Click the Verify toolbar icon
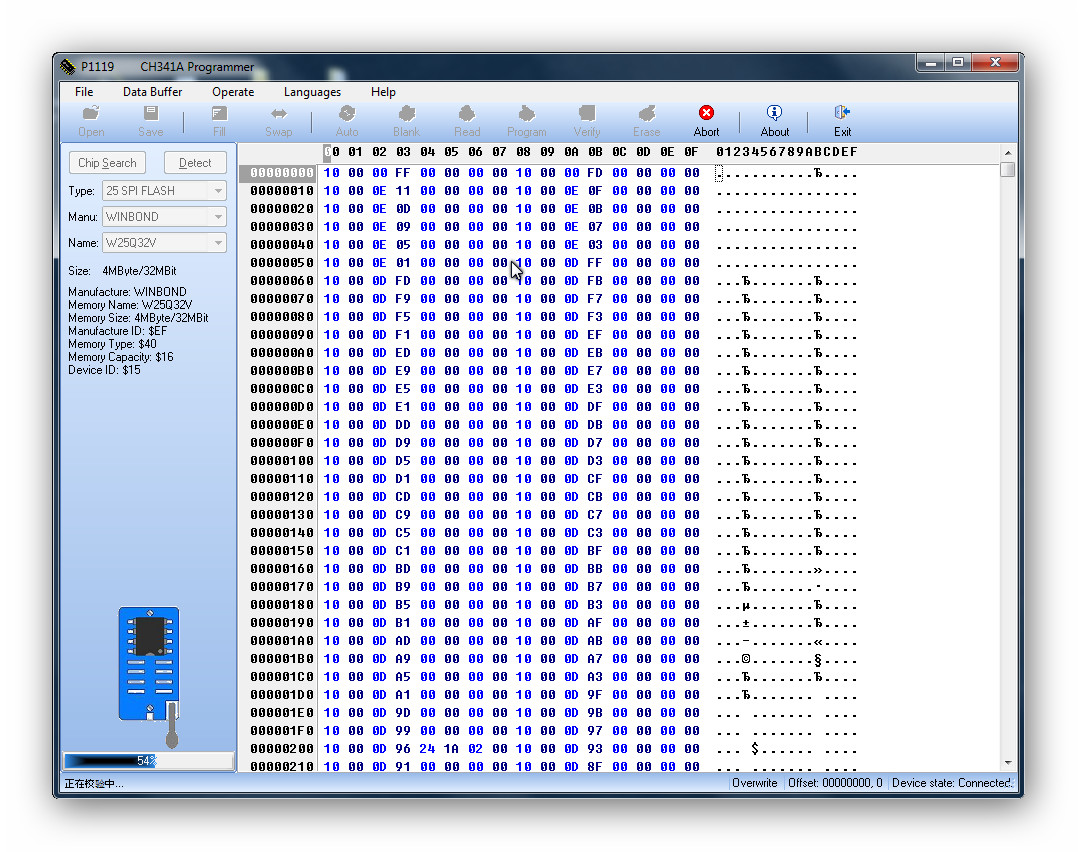Screen dimensions: 1078x852 click(587, 114)
